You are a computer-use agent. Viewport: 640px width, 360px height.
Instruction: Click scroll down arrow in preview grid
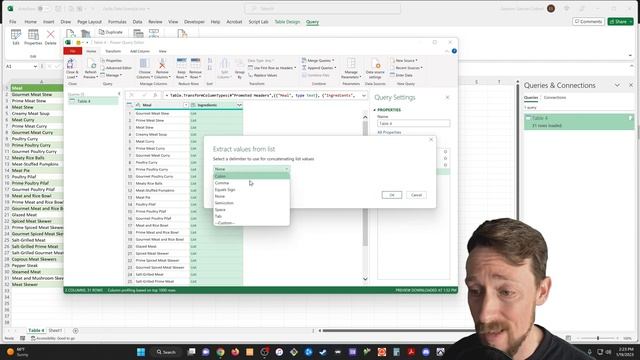365,279
